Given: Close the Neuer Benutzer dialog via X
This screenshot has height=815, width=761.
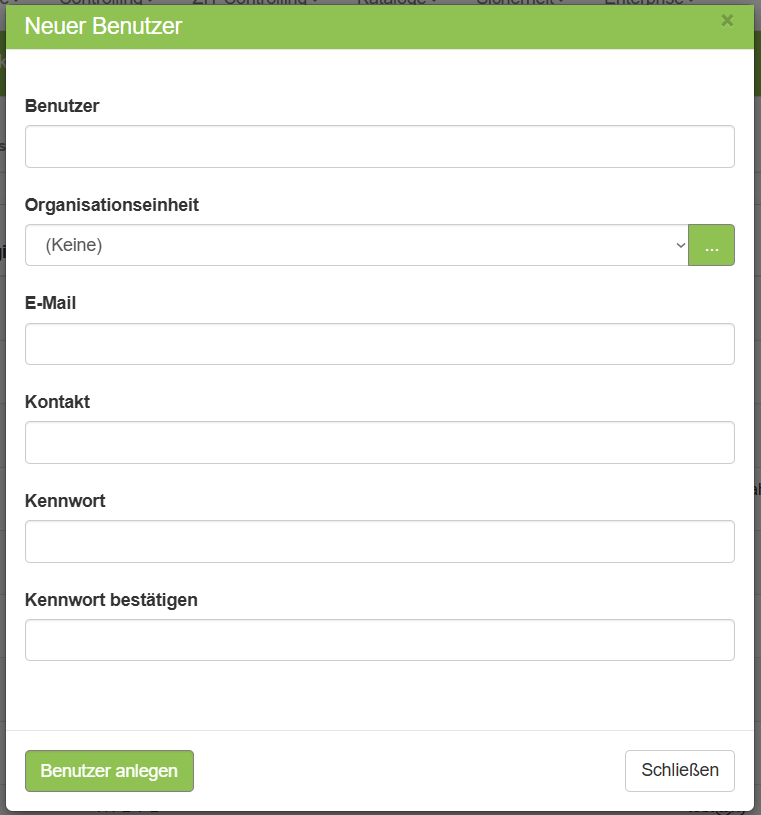Looking at the screenshot, I should 727,21.
